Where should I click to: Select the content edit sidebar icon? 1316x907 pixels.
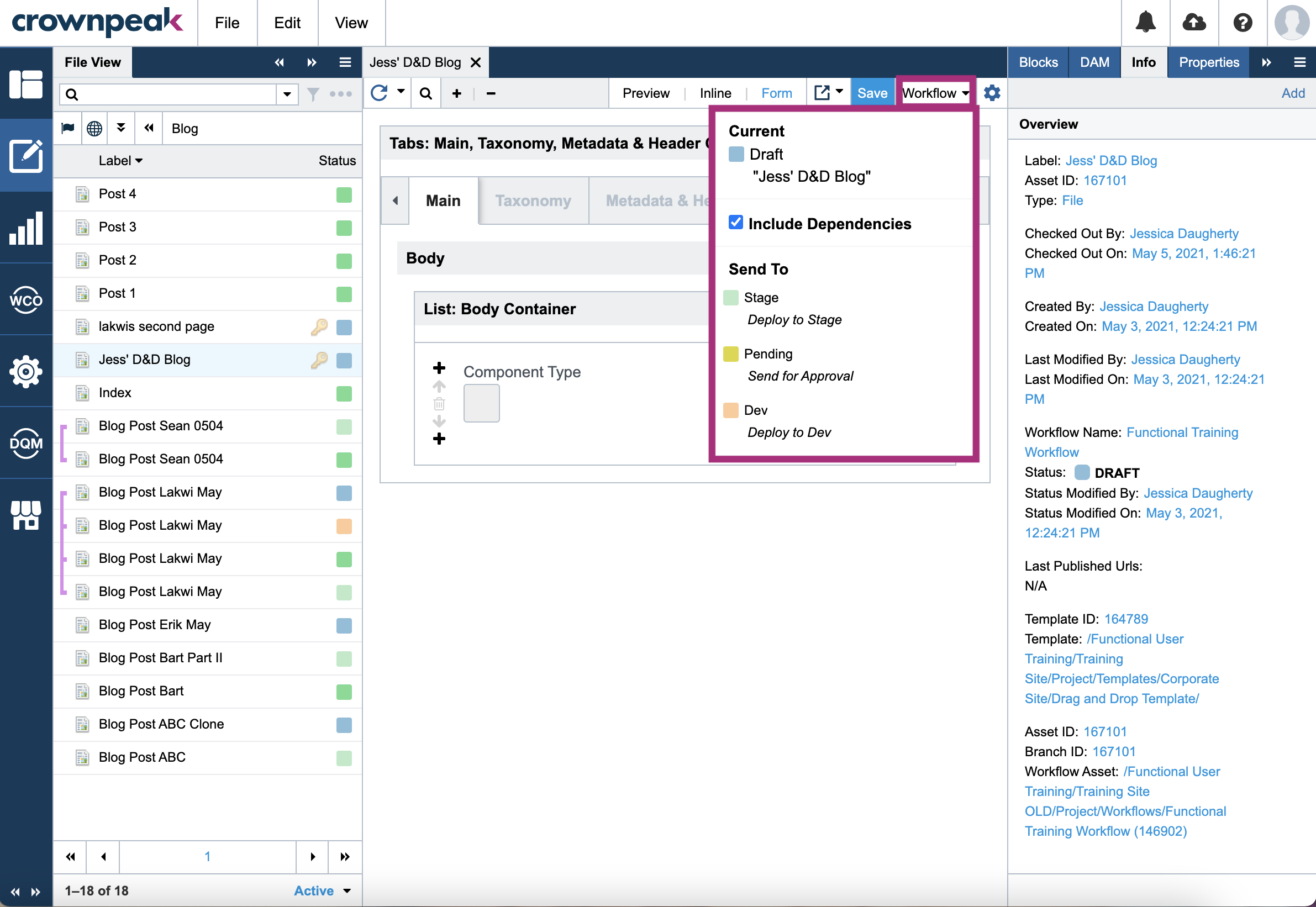pyautogui.click(x=26, y=155)
